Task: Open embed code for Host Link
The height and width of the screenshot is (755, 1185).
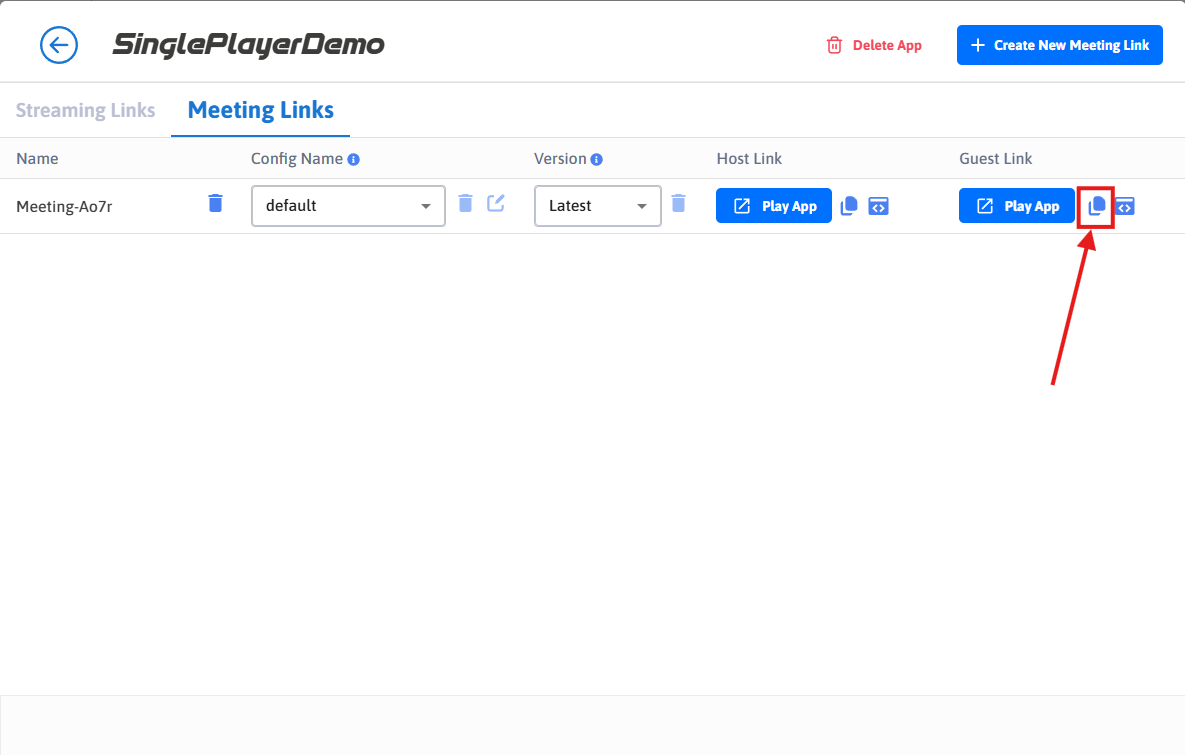Action: click(878, 206)
